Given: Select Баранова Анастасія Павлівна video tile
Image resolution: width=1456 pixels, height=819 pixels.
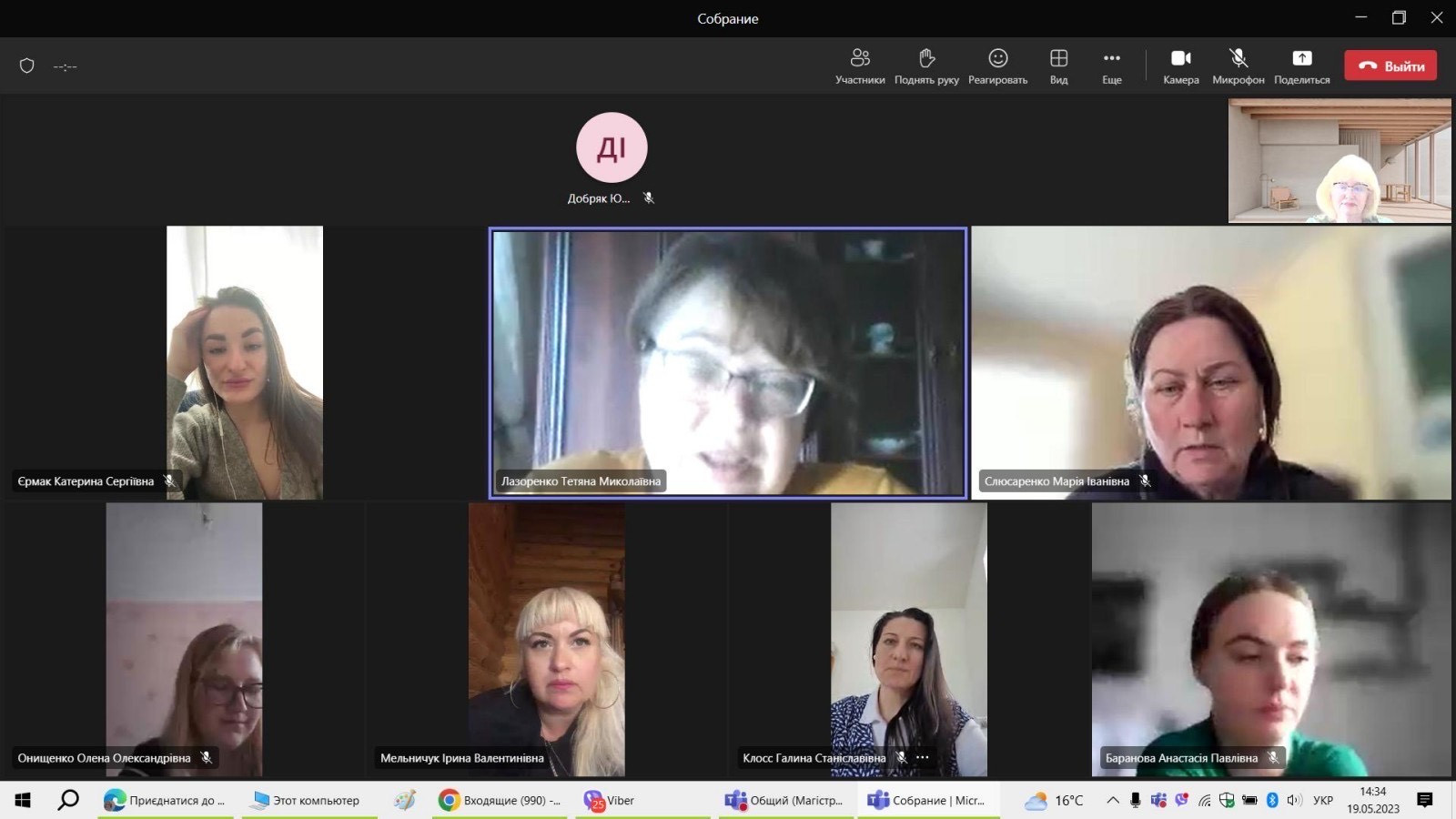Looking at the screenshot, I should [1271, 640].
